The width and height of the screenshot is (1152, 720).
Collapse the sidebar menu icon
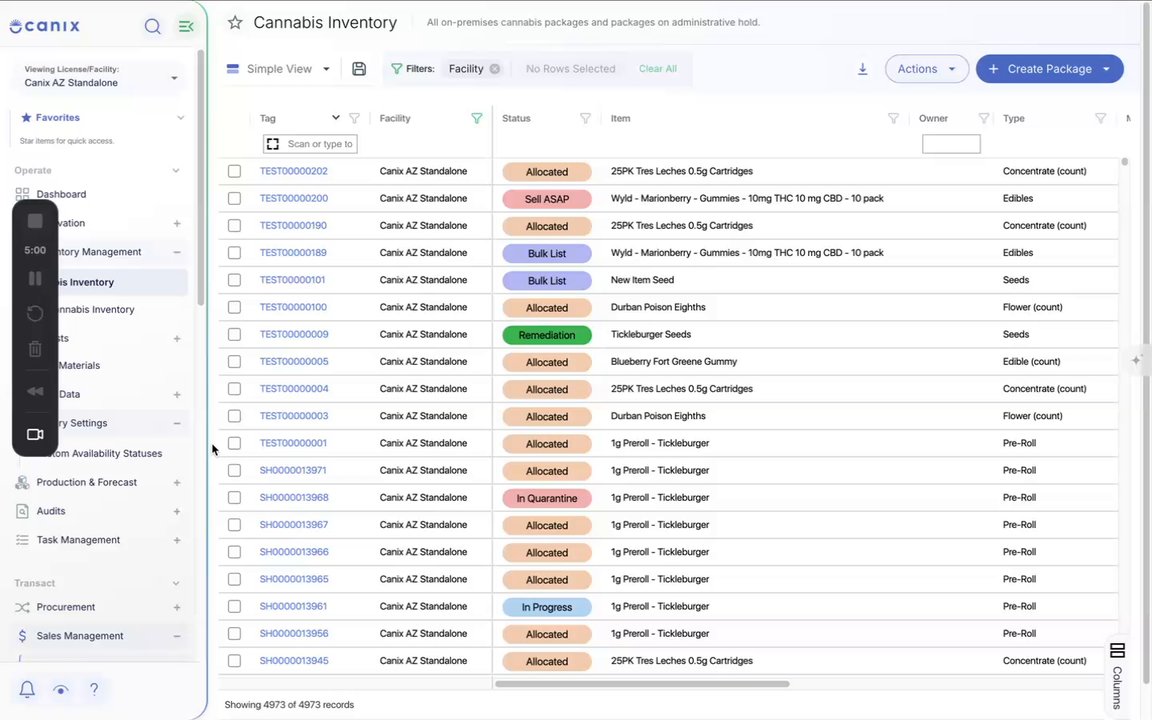[186, 26]
